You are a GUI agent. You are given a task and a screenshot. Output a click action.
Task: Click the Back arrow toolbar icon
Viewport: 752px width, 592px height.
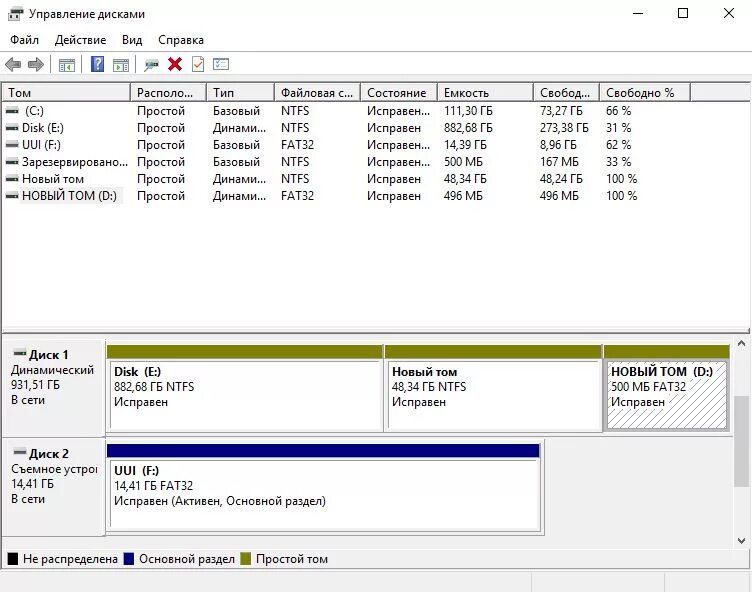coord(13,64)
